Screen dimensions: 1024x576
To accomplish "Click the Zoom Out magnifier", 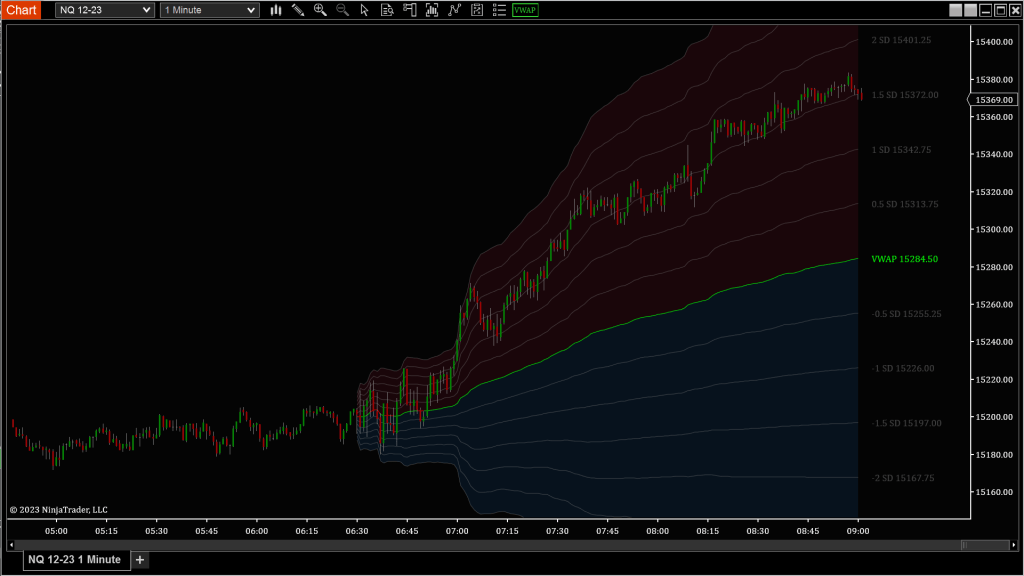I will click(342, 10).
